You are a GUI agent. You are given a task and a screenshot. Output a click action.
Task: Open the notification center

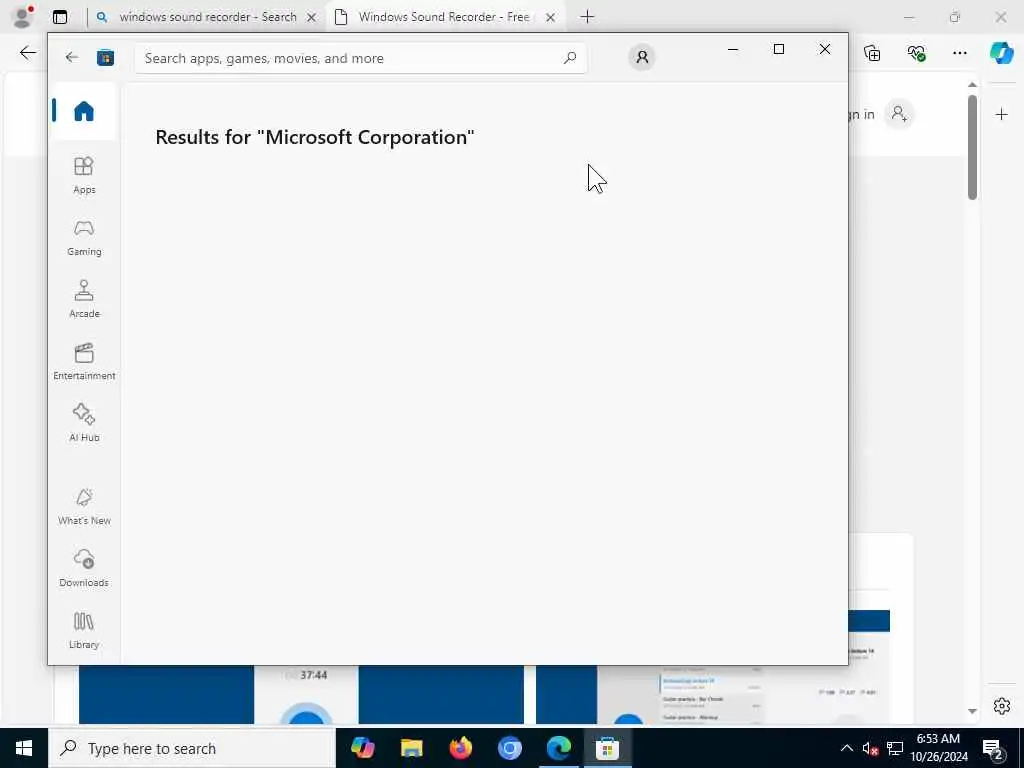[993, 748]
